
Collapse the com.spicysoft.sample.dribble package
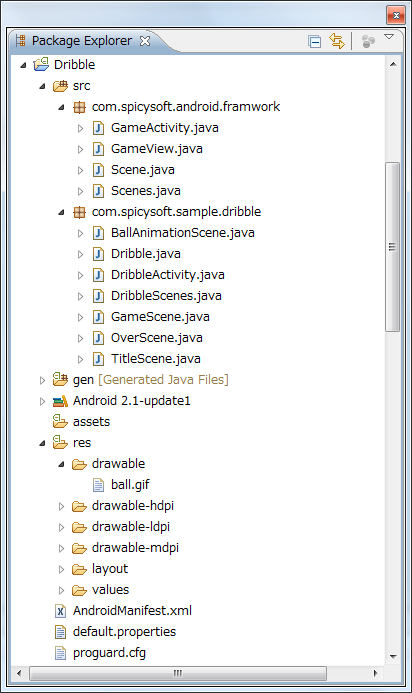click(x=61, y=213)
